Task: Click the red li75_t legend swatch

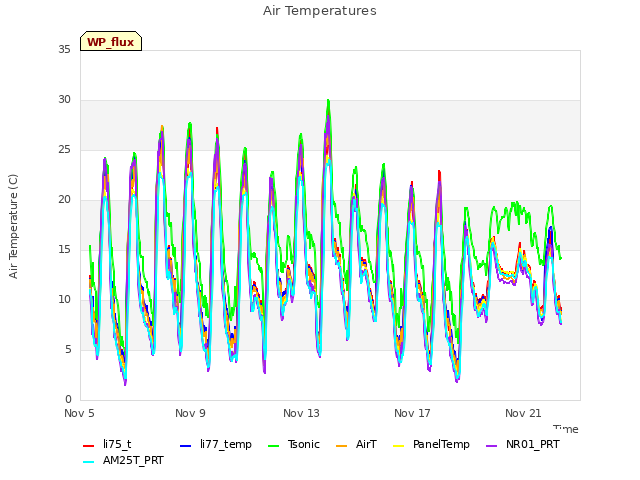Action: (x=89, y=446)
